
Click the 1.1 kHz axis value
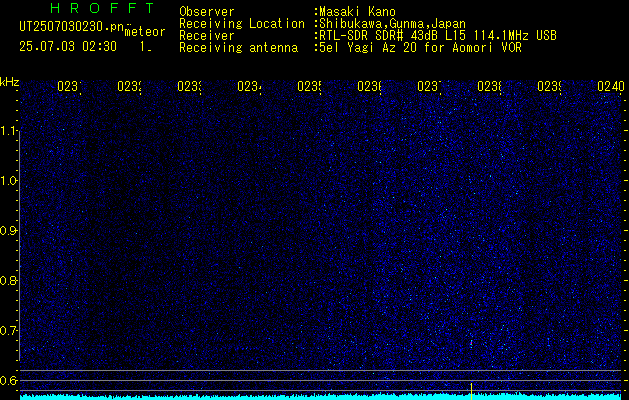pyautogui.click(x=9, y=131)
